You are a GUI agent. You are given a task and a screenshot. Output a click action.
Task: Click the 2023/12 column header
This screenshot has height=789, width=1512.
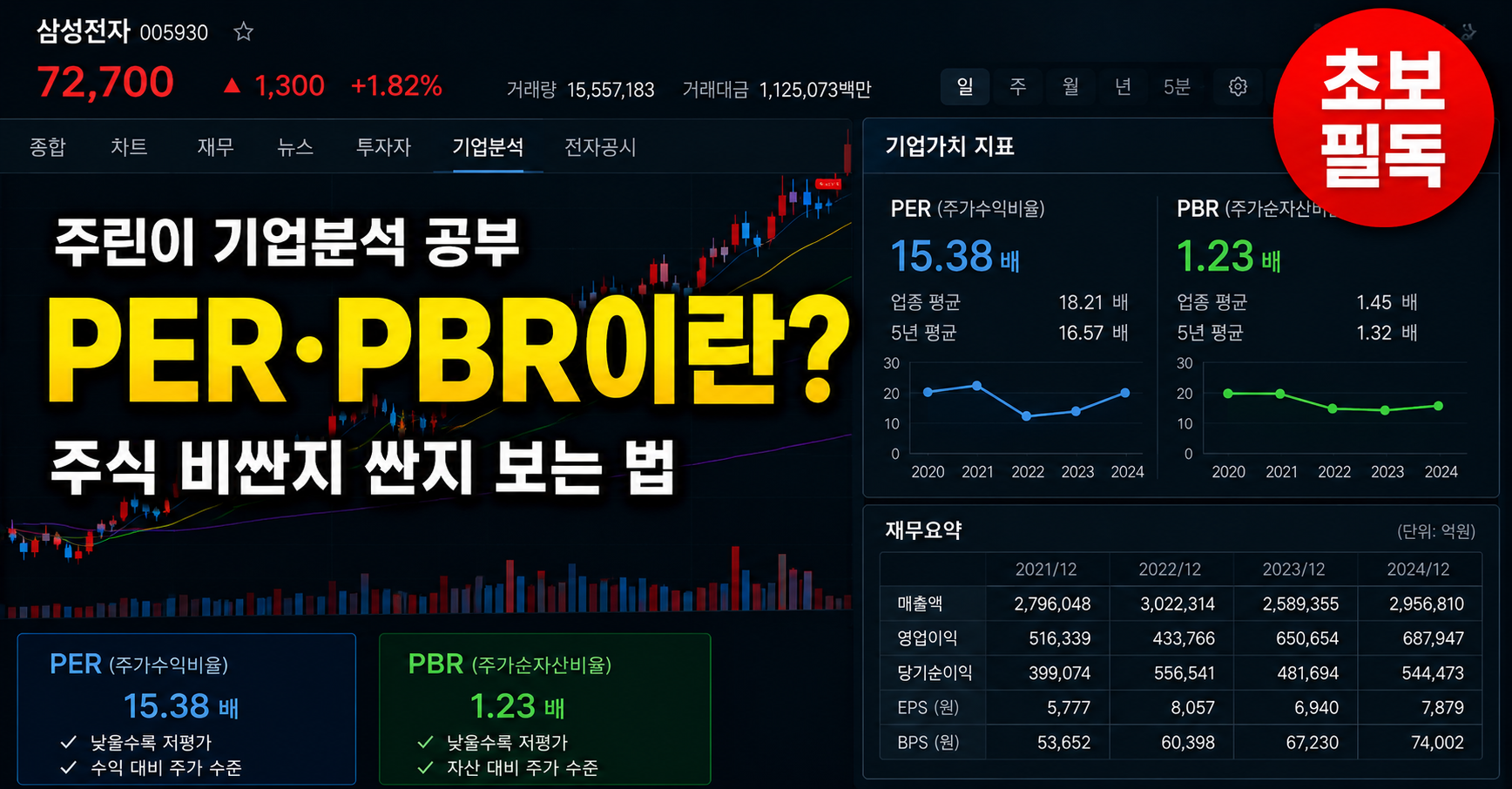coord(1293,570)
